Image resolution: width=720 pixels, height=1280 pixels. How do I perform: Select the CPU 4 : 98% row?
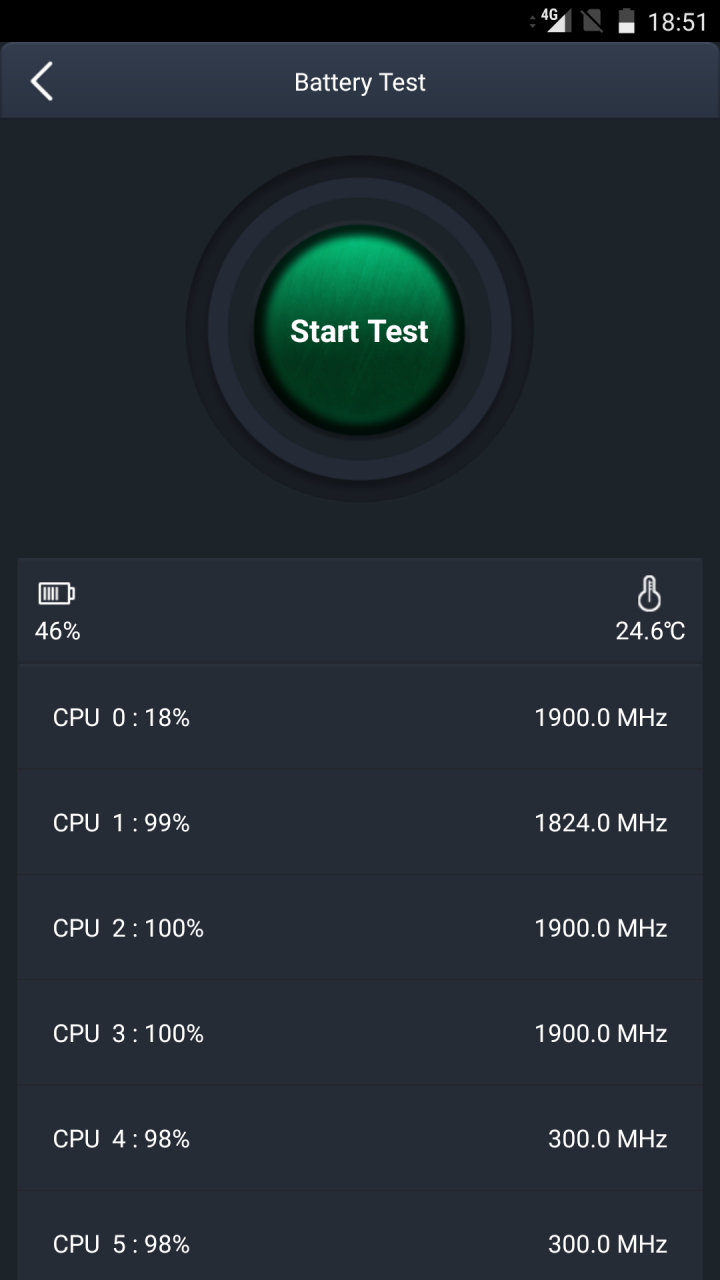point(360,1139)
